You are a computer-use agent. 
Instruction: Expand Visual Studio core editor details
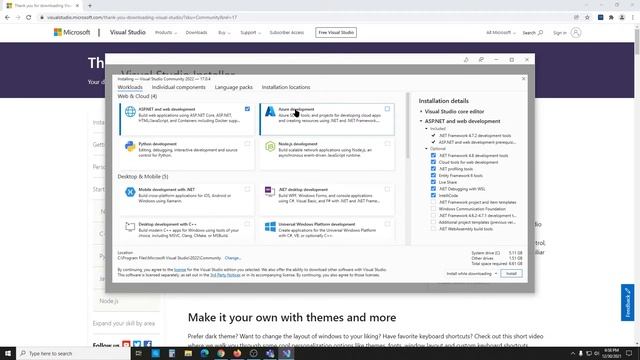coord(421,111)
